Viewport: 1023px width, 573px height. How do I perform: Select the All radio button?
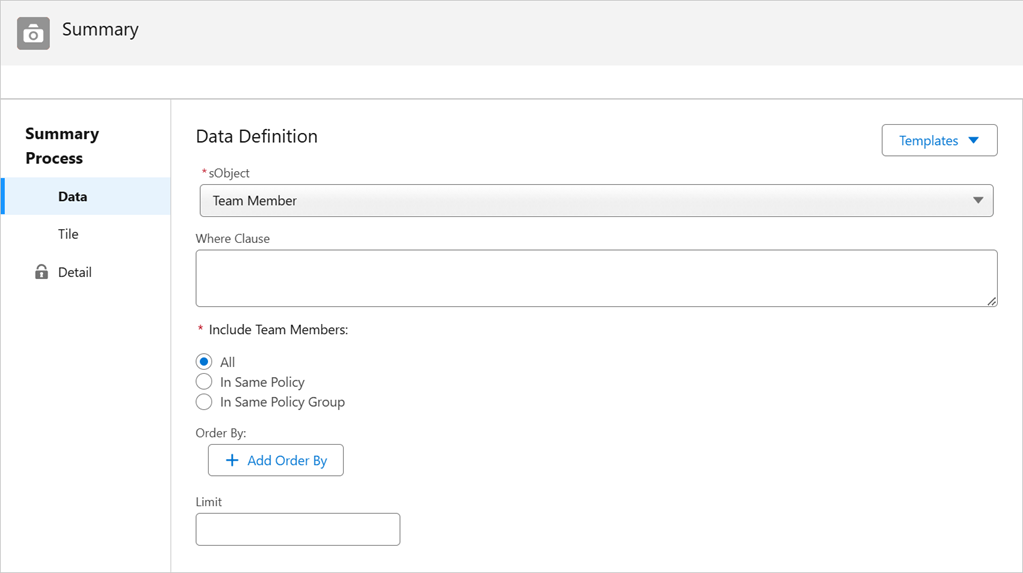tap(204, 362)
